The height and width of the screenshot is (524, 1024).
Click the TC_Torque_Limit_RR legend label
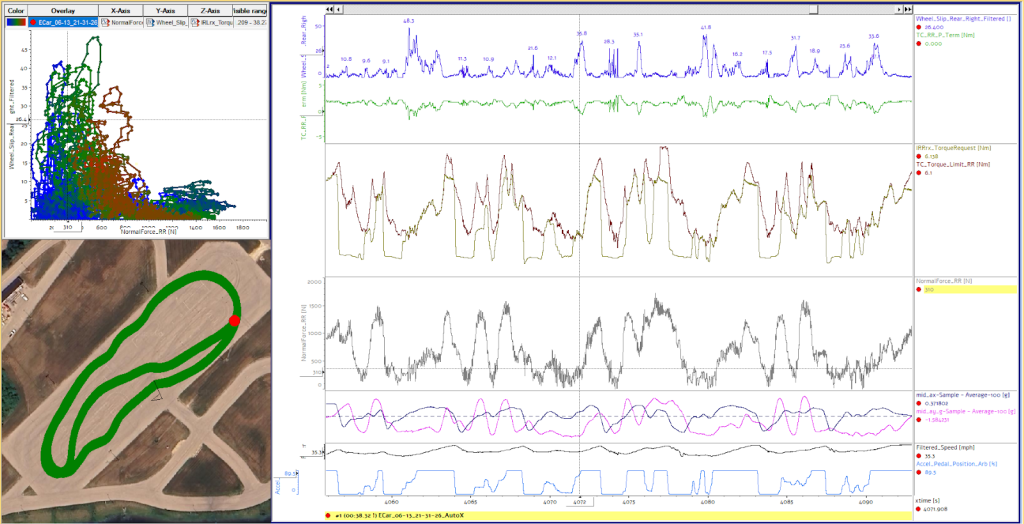(955, 164)
